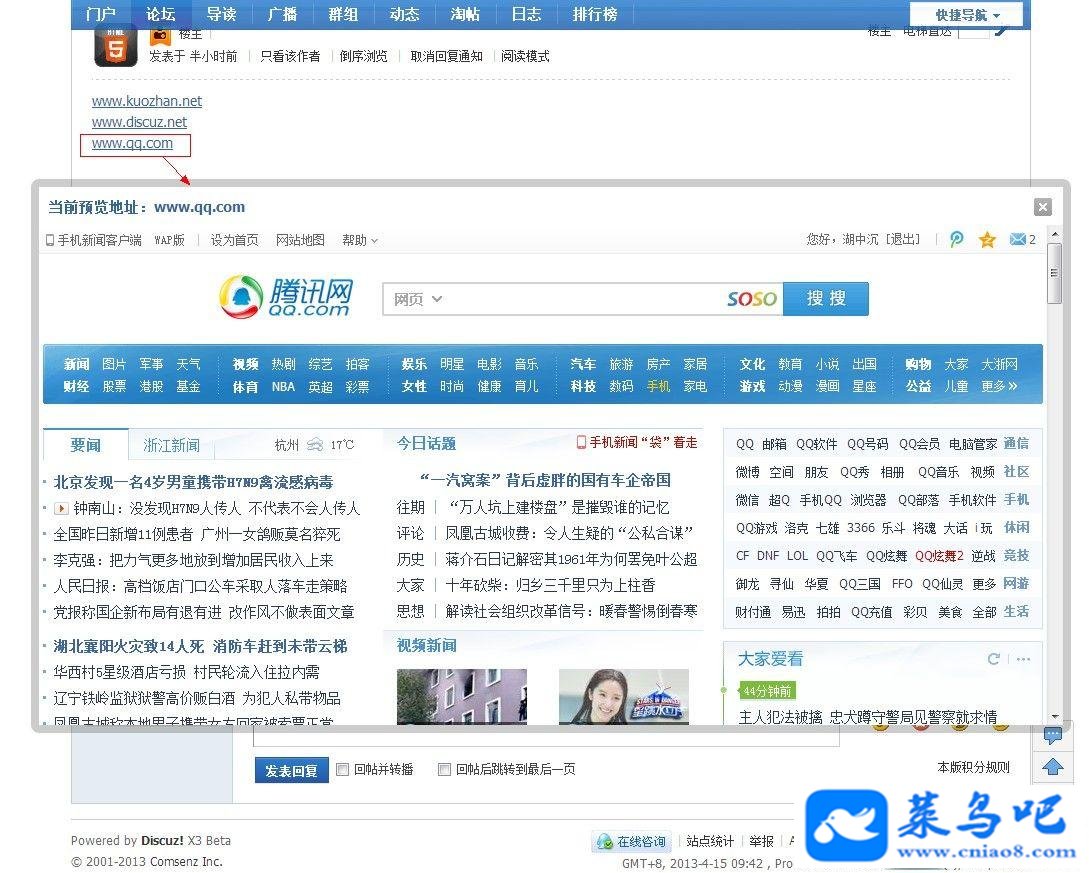The height and width of the screenshot is (873, 1089).
Task: Click the 本版积分规则 link
Action: coord(973,767)
